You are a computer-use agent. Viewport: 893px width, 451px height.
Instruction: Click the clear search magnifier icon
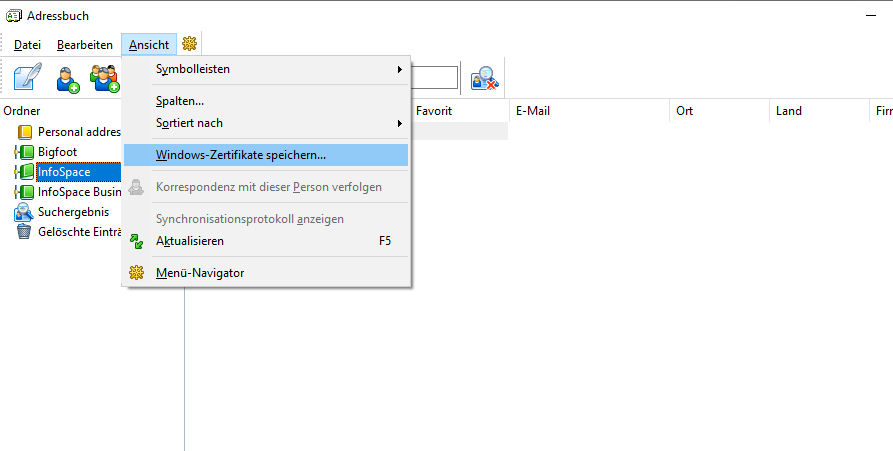[485, 79]
